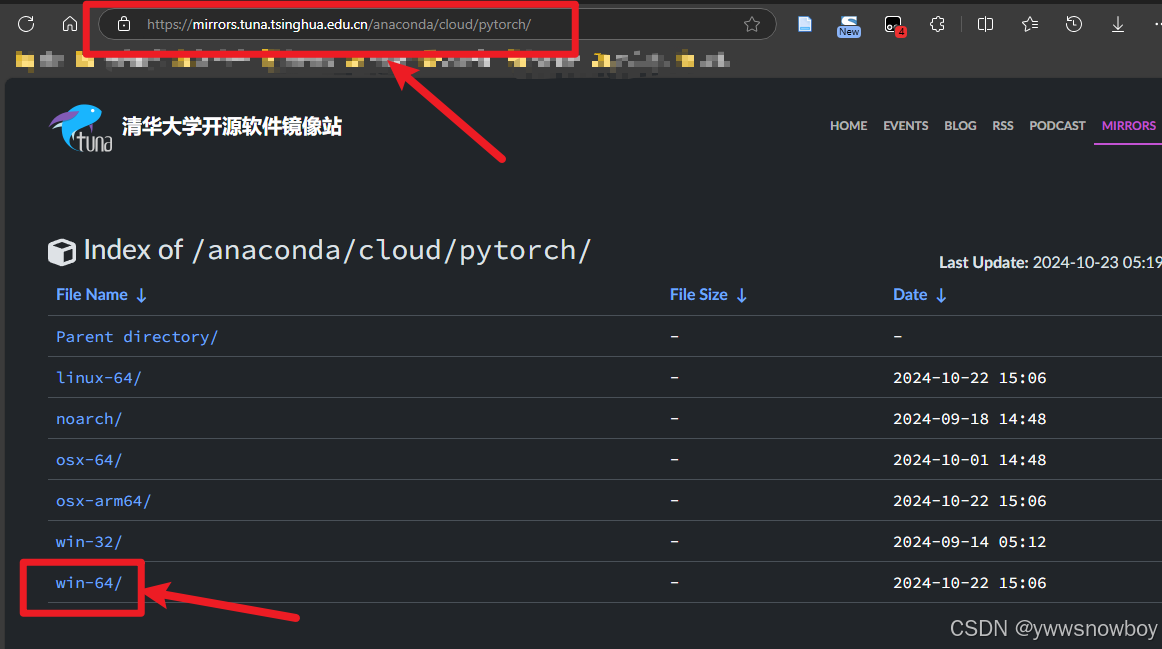
Task: Open the blue document extension icon
Action: pos(805,24)
